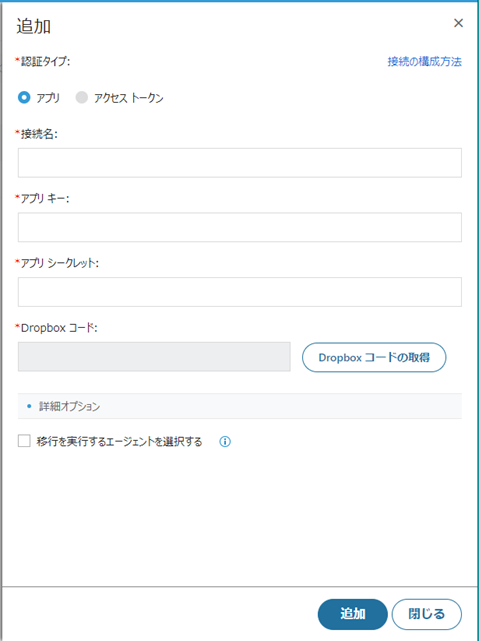Viewport: 479px width, 641px height.
Task: Click the blue bullet beside 詳細オプション
Action: [x=29, y=406]
